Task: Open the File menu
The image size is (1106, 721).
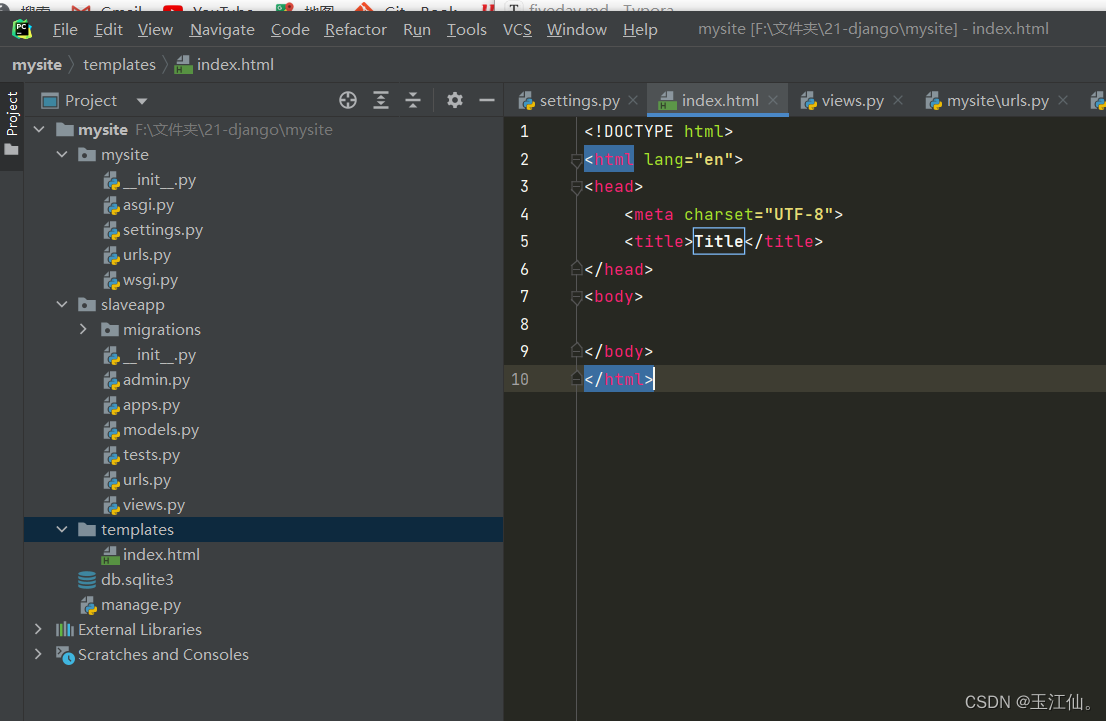Action: (x=65, y=30)
